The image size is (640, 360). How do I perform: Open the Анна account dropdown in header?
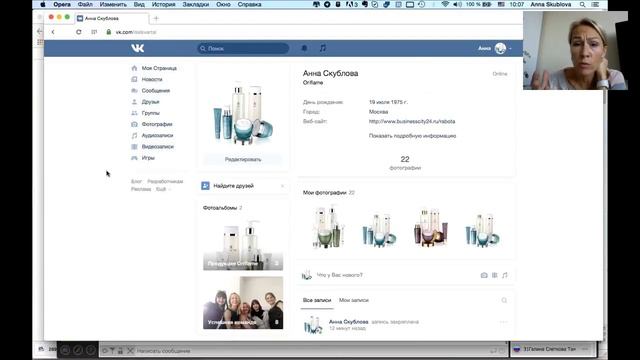(495, 48)
